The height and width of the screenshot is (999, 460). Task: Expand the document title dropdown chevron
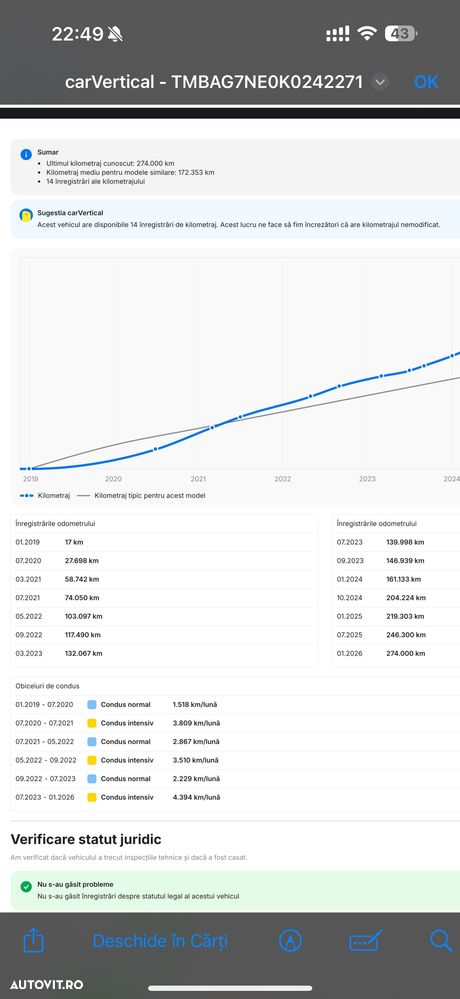click(x=380, y=82)
